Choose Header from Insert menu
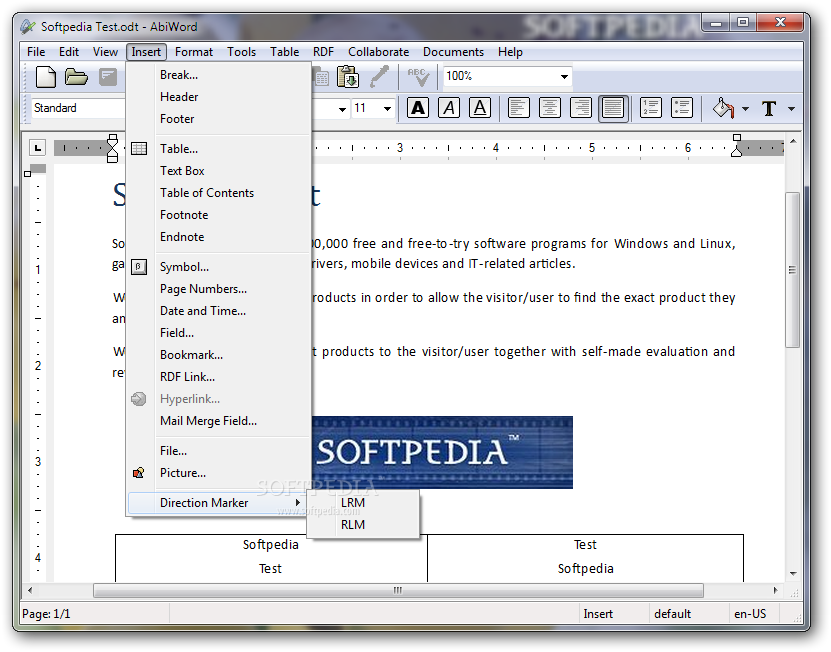Image resolution: width=831 pixels, height=652 pixels. coord(219,97)
